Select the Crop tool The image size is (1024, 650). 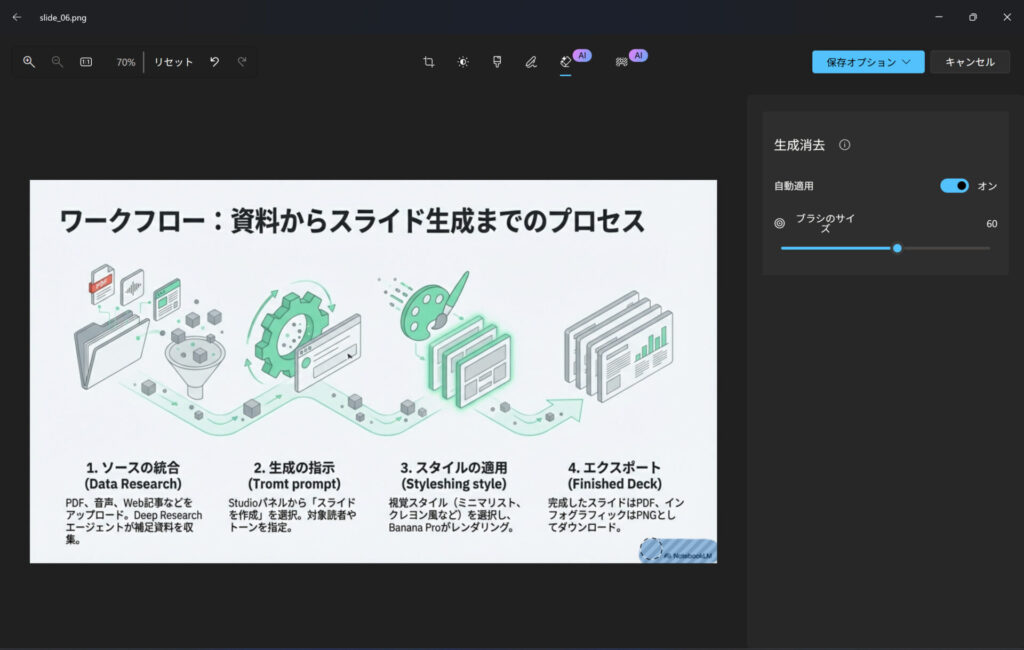point(428,61)
